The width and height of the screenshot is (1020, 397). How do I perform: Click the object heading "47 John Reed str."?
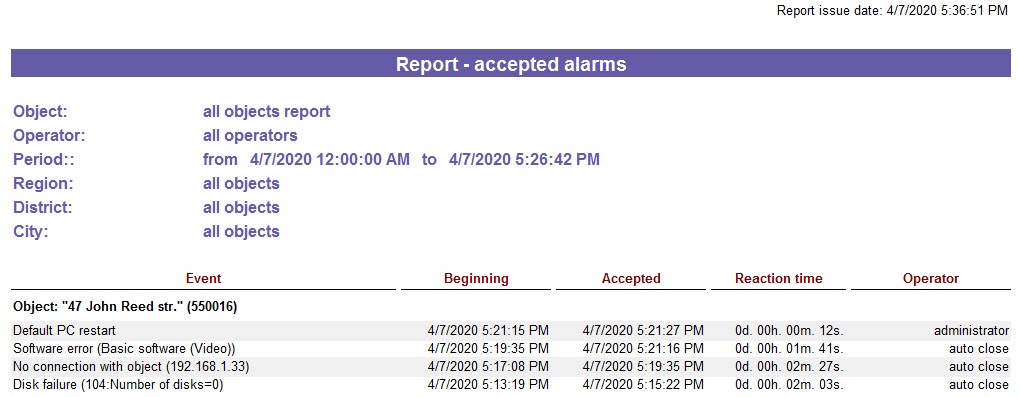click(x=125, y=307)
